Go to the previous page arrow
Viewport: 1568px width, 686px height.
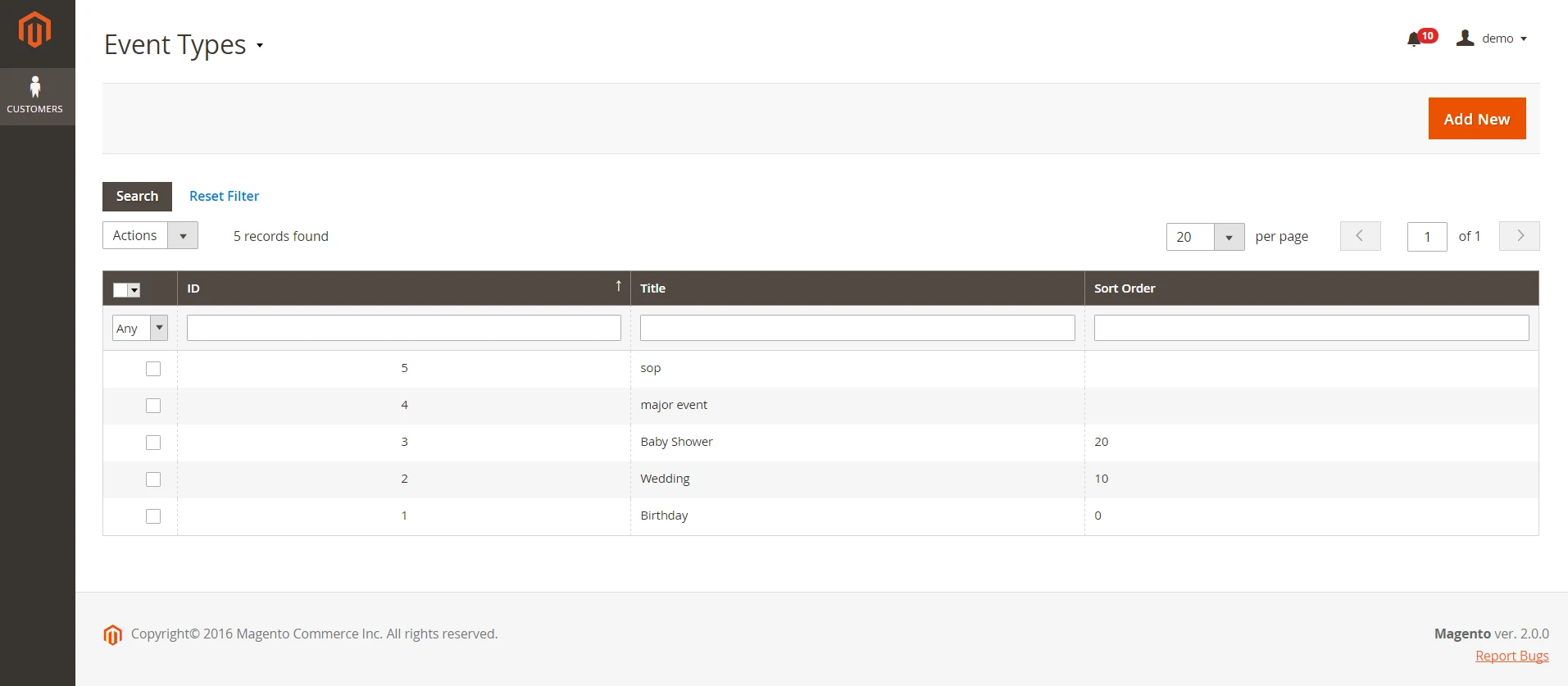click(1360, 236)
